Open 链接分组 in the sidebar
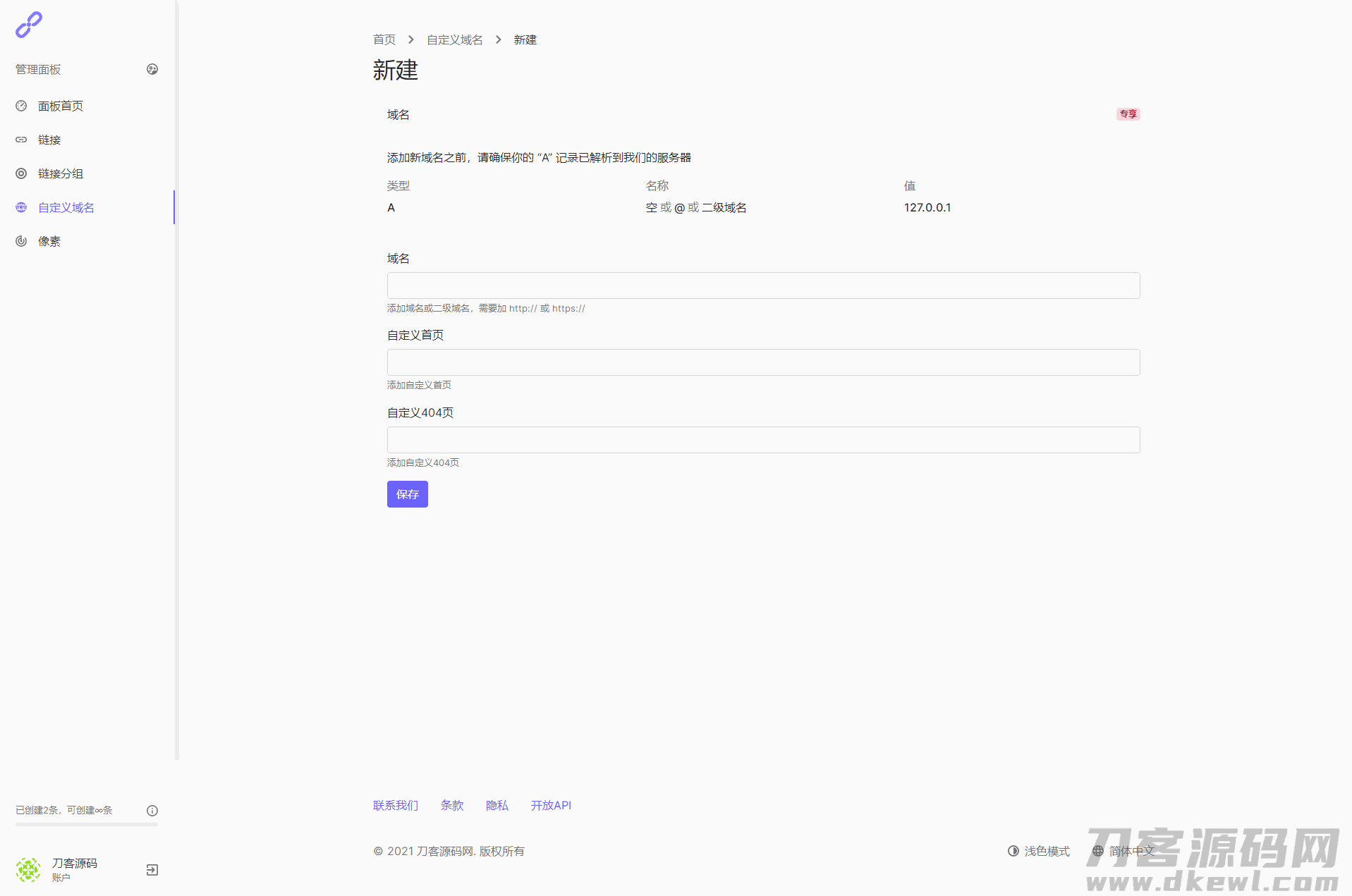This screenshot has height=896, width=1352. click(x=61, y=173)
